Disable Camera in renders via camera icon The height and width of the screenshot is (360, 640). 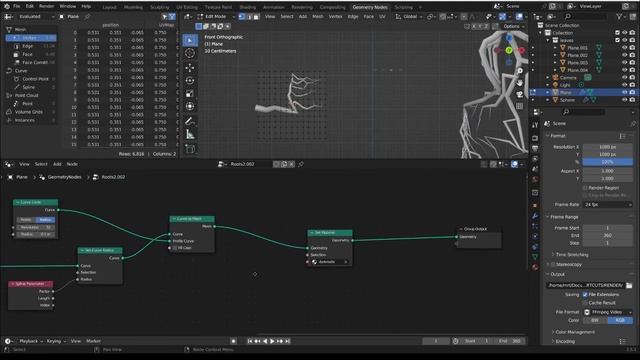[x=632, y=78]
